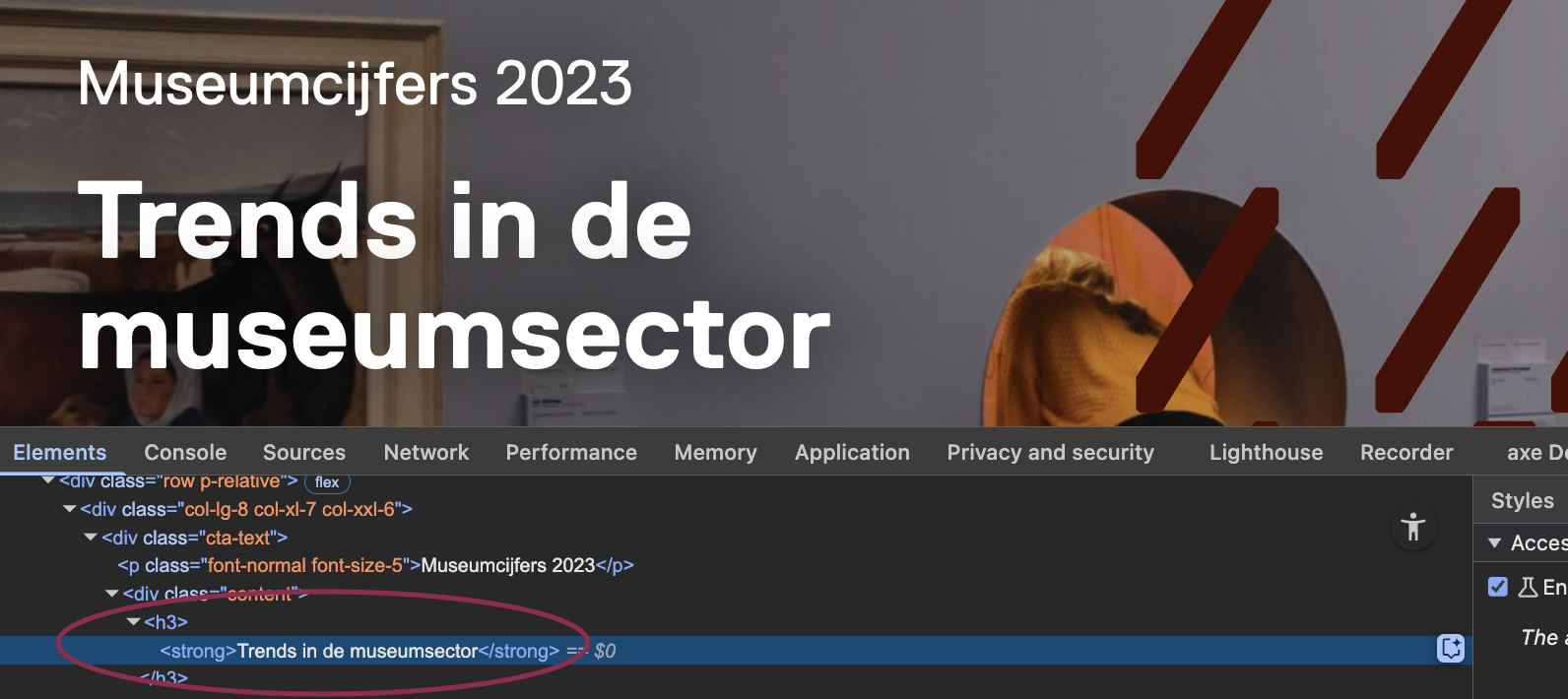Click the experimental flask icon
Viewport: 1568px width, 699px height.
pyautogui.click(x=1528, y=587)
